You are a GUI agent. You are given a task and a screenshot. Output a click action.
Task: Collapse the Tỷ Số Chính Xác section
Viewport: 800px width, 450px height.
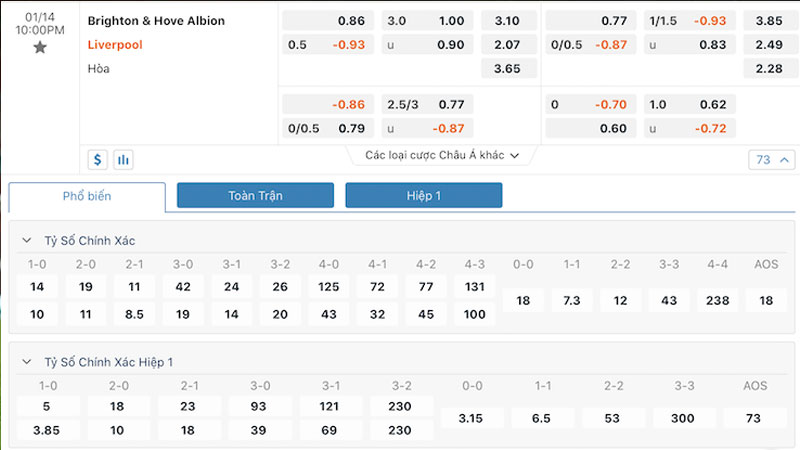[x=27, y=241]
